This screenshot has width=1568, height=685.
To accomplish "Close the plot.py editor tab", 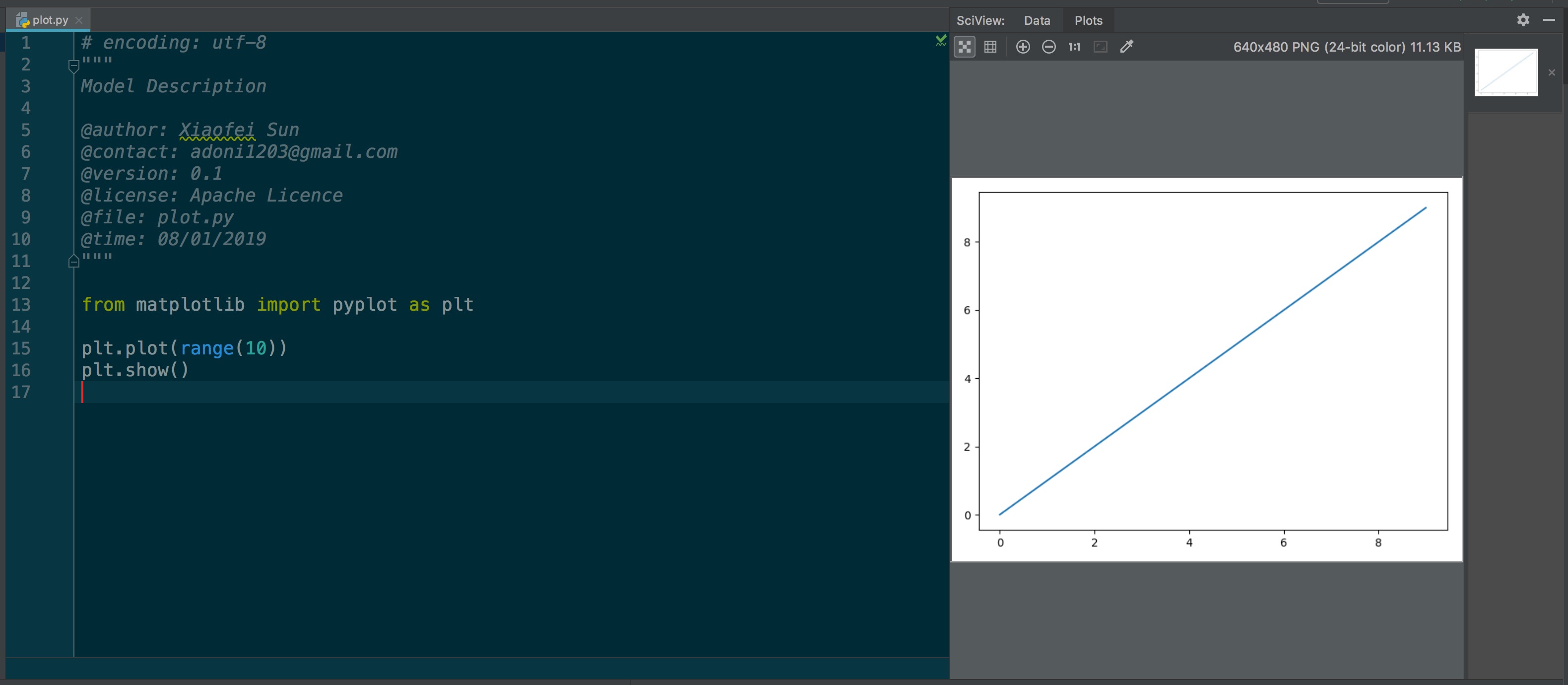I will pyautogui.click(x=78, y=20).
